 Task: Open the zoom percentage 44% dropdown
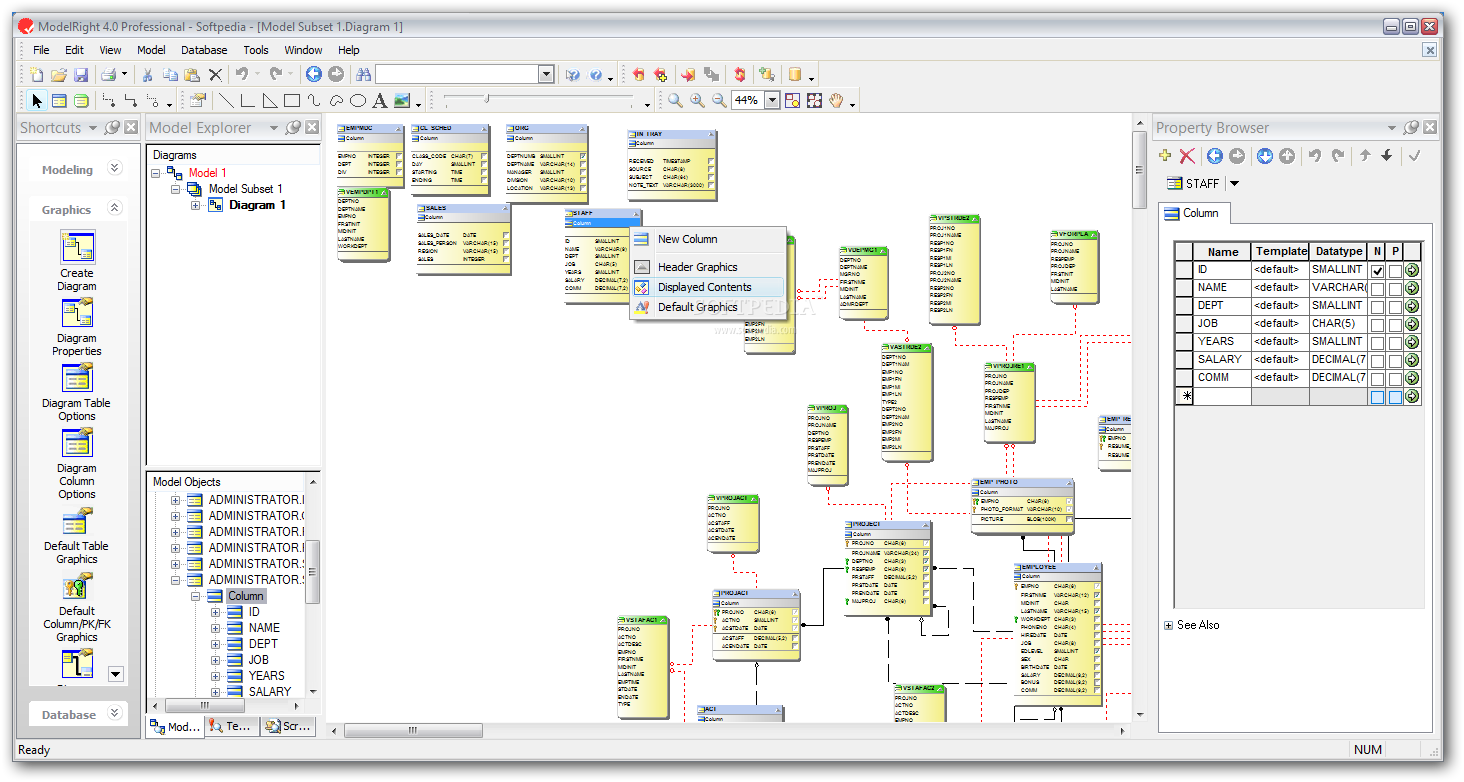click(x=772, y=101)
